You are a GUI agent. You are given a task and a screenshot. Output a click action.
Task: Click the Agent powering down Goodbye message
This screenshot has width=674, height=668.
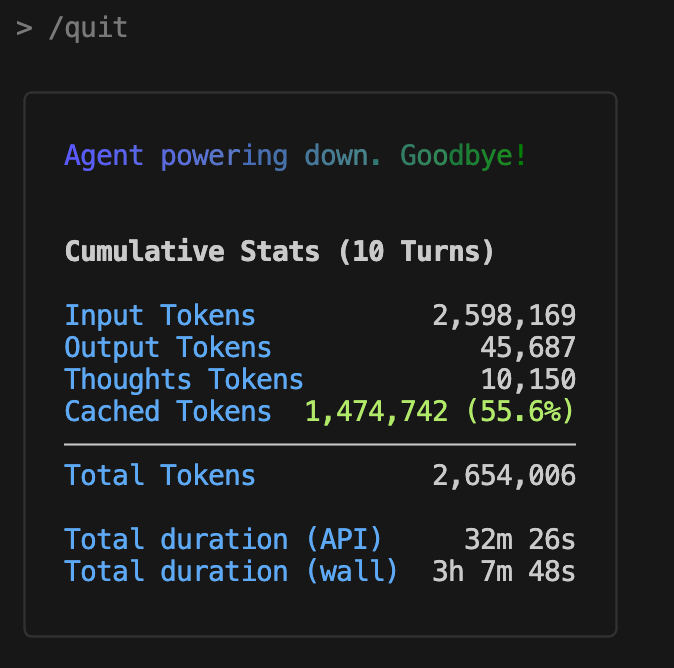pyautogui.click(x=296, y=156)
